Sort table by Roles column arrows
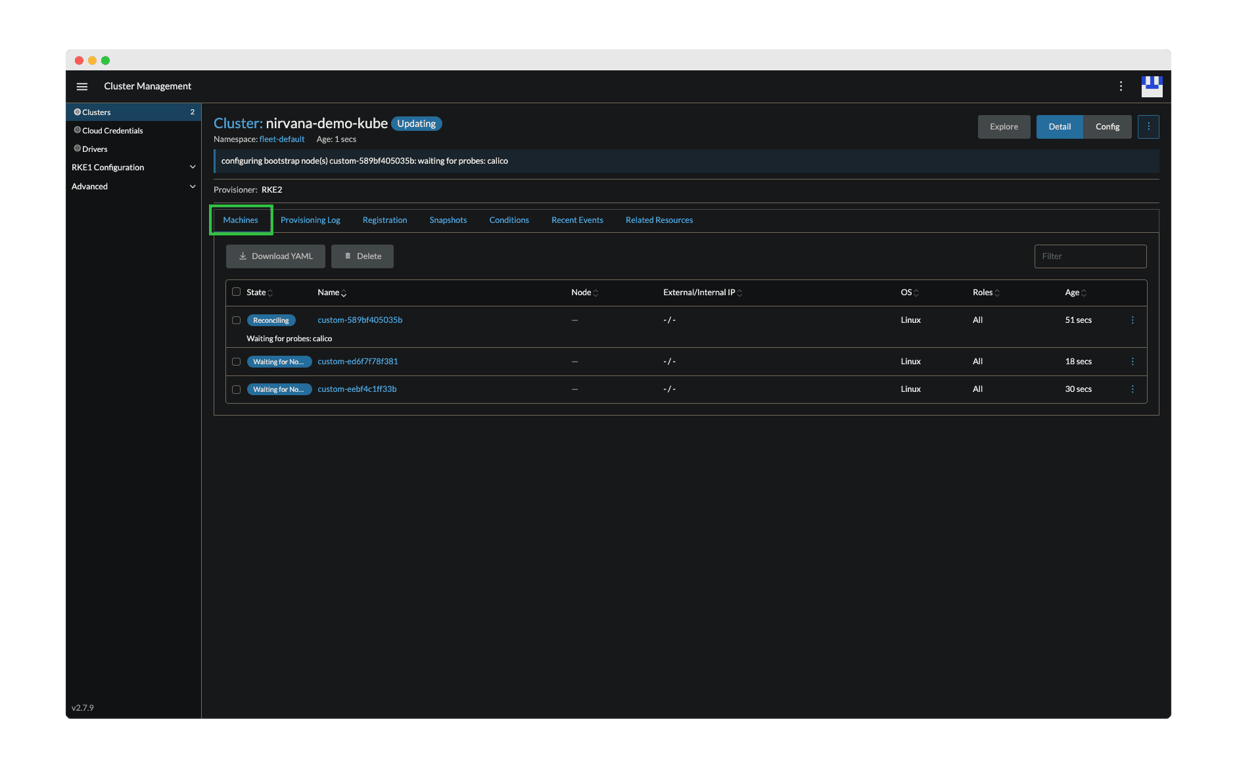Screen dimensions: 1237x768 click(x=997, y=293)
